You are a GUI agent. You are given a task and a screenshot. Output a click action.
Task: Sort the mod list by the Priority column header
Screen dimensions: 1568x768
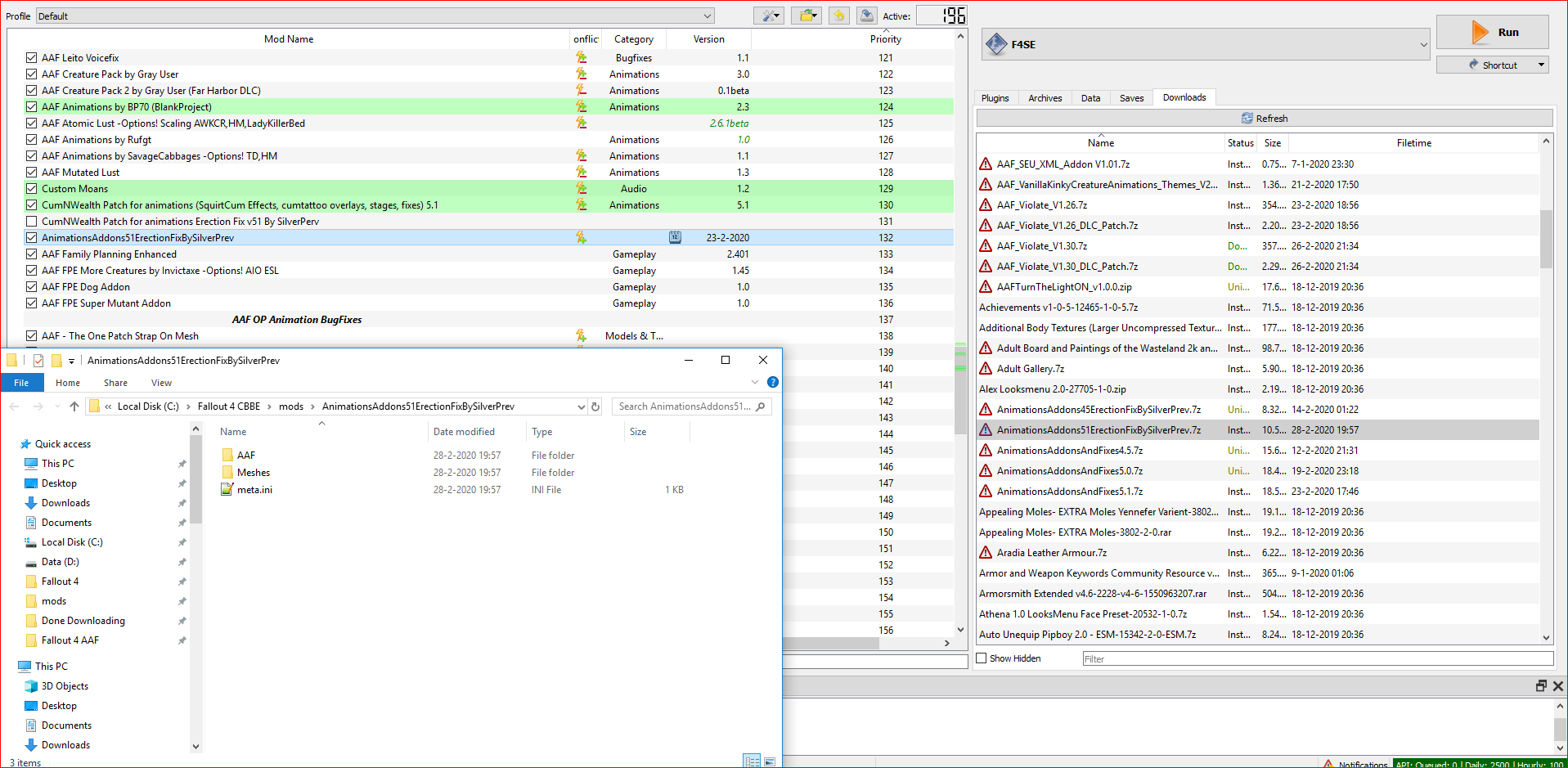[885, 39]
